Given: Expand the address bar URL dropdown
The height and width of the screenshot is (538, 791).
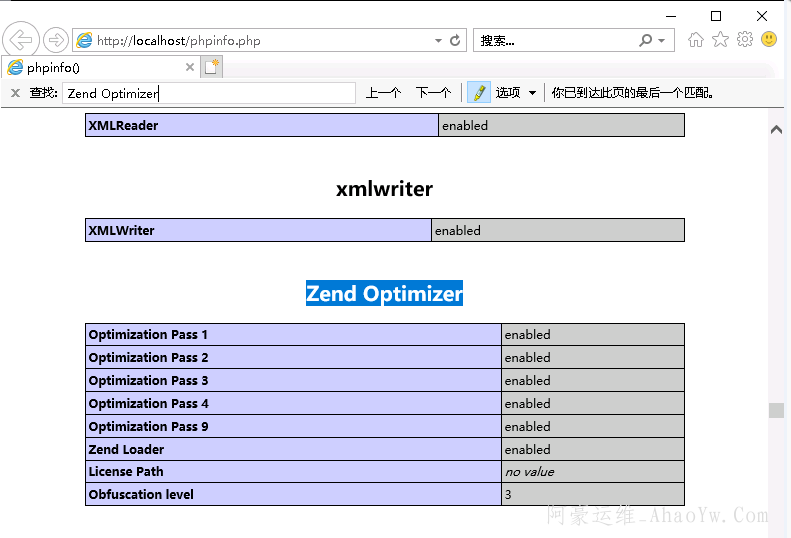Looking at the screenshot, I should 438,41.
